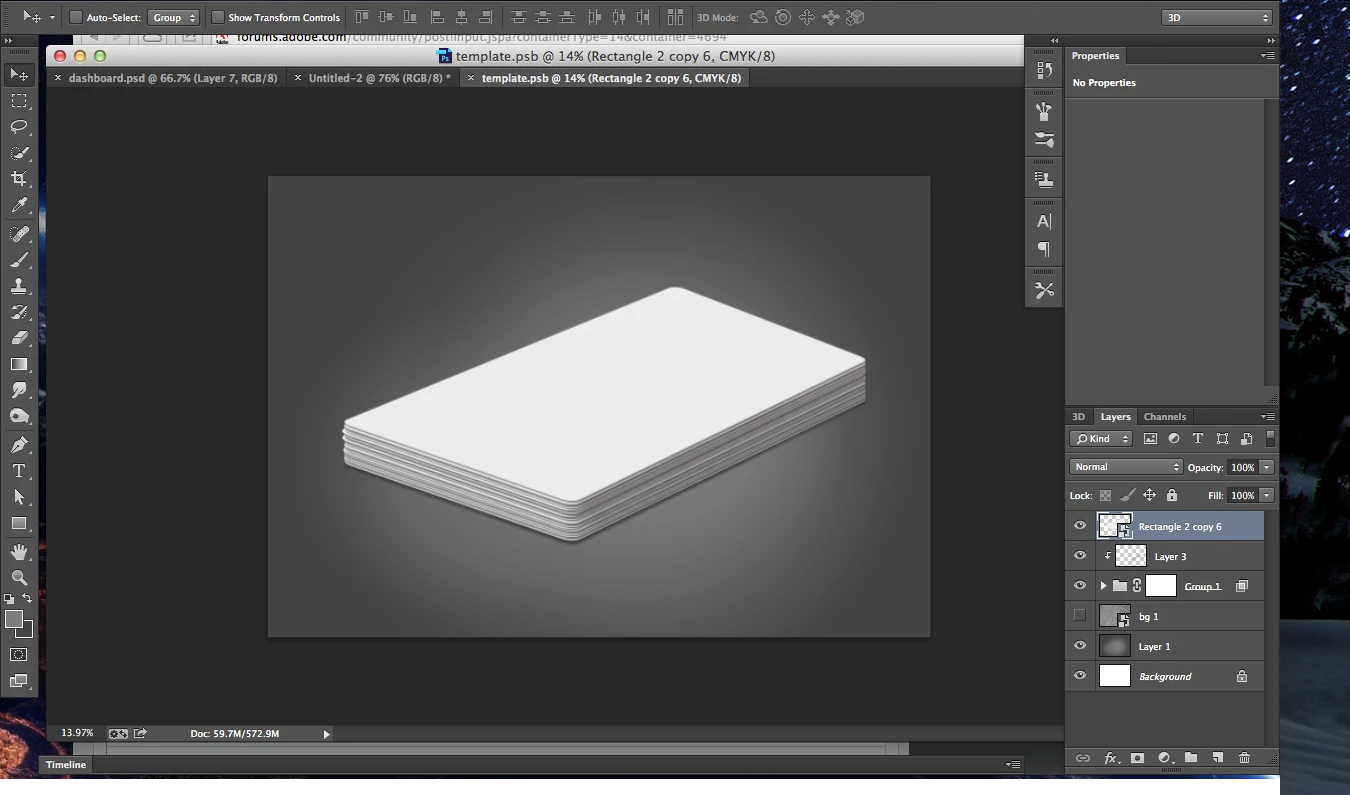Switch to the 3D panel tab
The height and width of the screenshot is (795, 1350).
pyautogui.click(x=1078, y=417)
